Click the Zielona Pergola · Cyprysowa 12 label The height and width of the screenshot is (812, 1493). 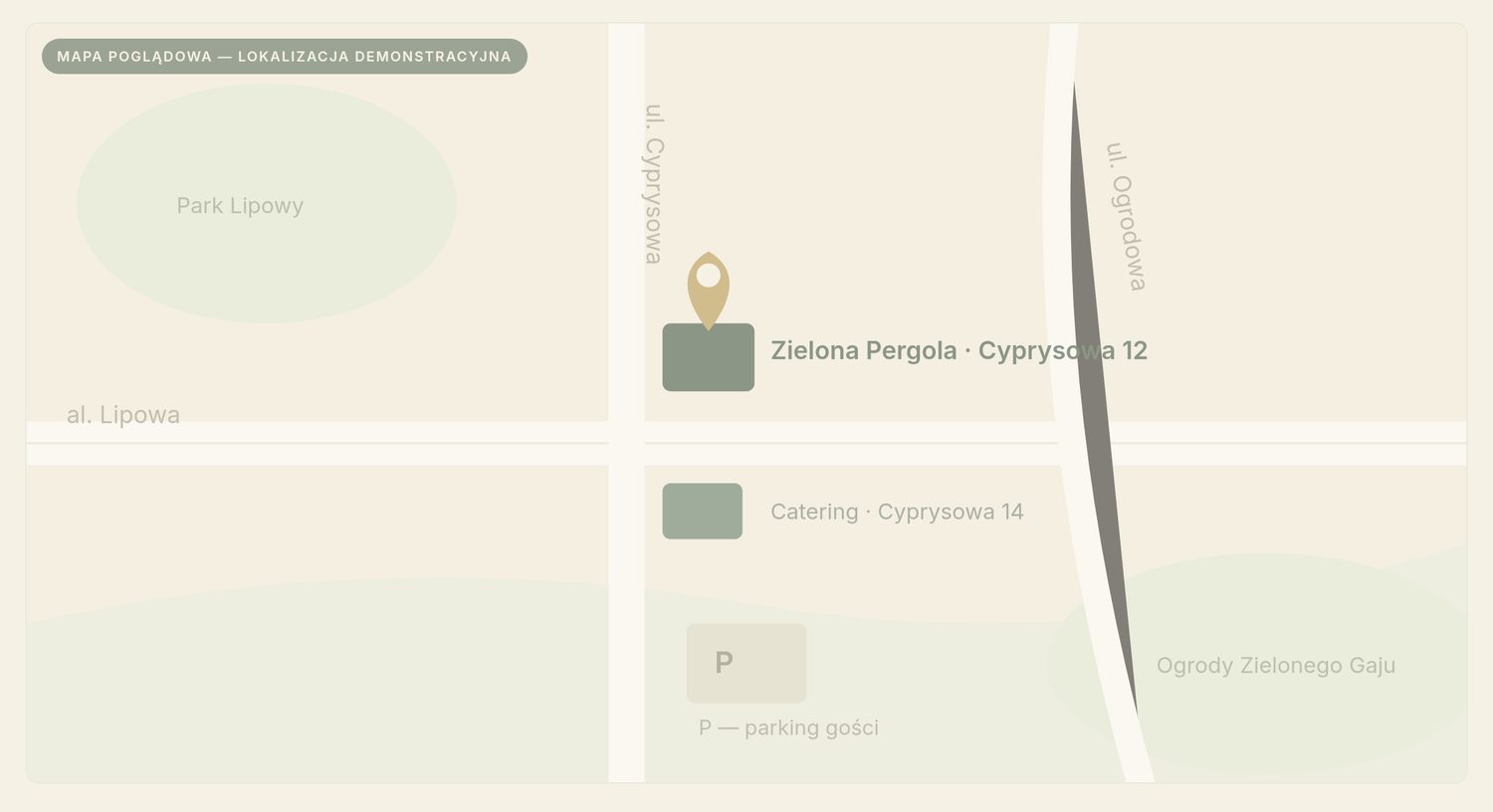(960, 350)
